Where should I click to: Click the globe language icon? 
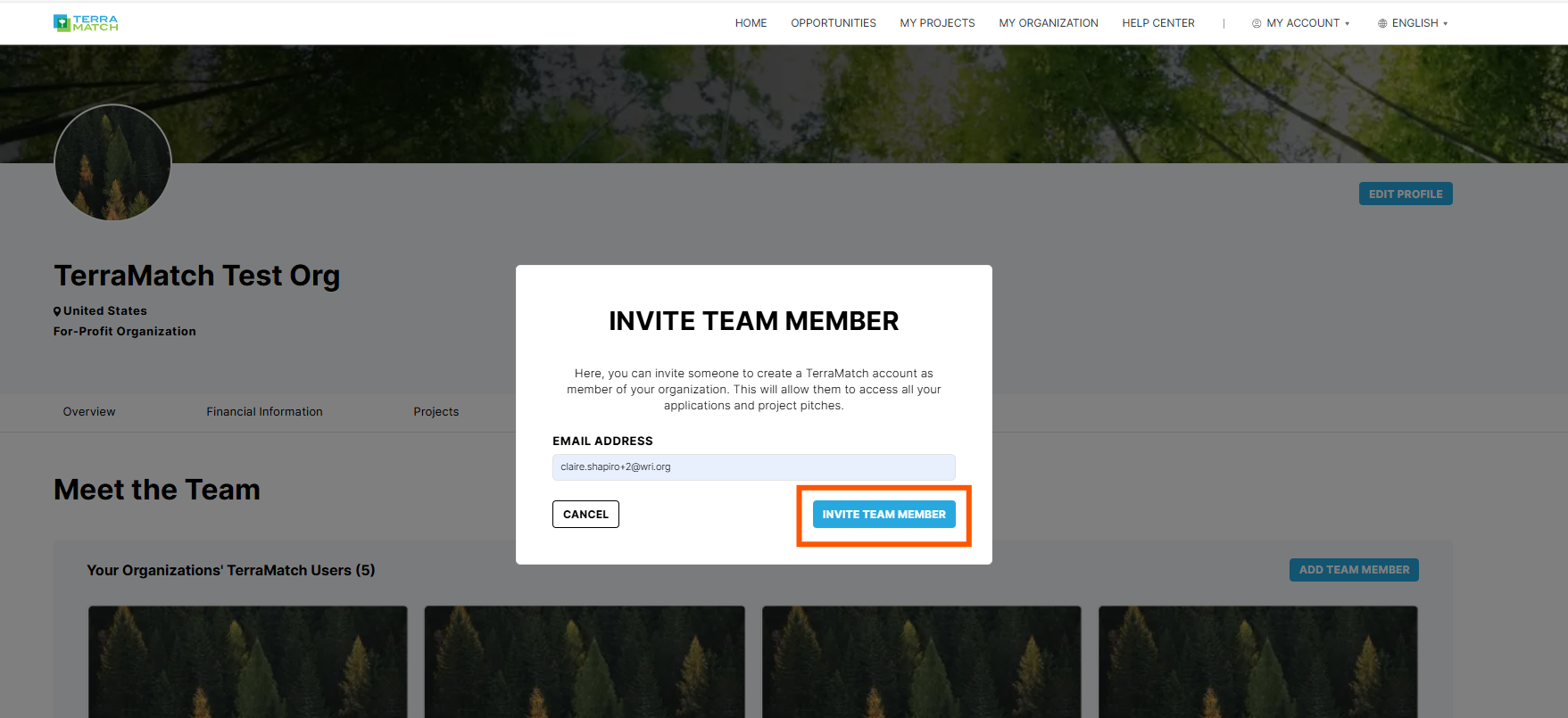click(x=1382, y=23)
